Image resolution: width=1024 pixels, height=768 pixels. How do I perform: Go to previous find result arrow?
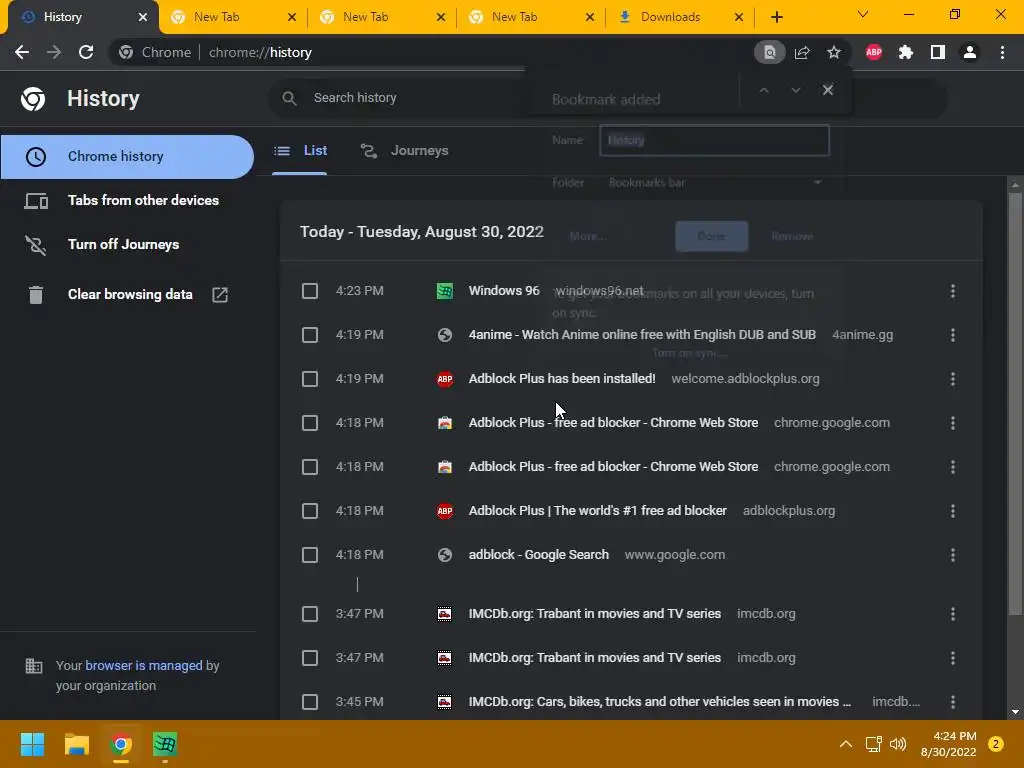coord(763,90)
